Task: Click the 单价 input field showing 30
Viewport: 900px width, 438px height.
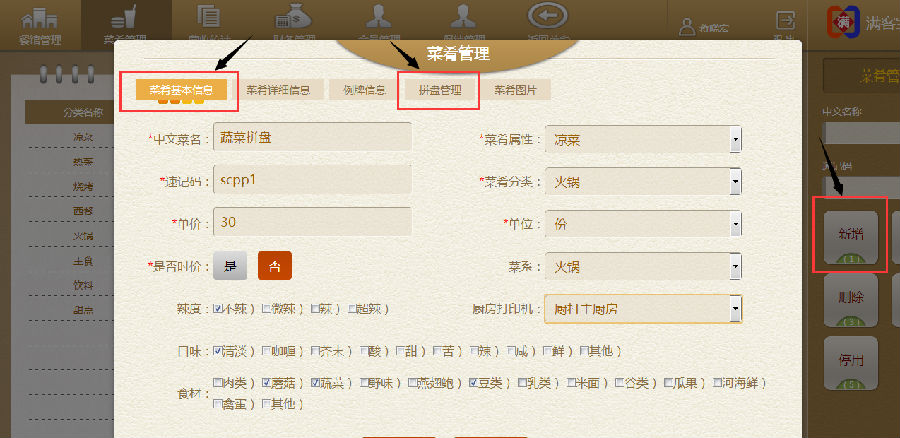Action: [x=312, y=222]
